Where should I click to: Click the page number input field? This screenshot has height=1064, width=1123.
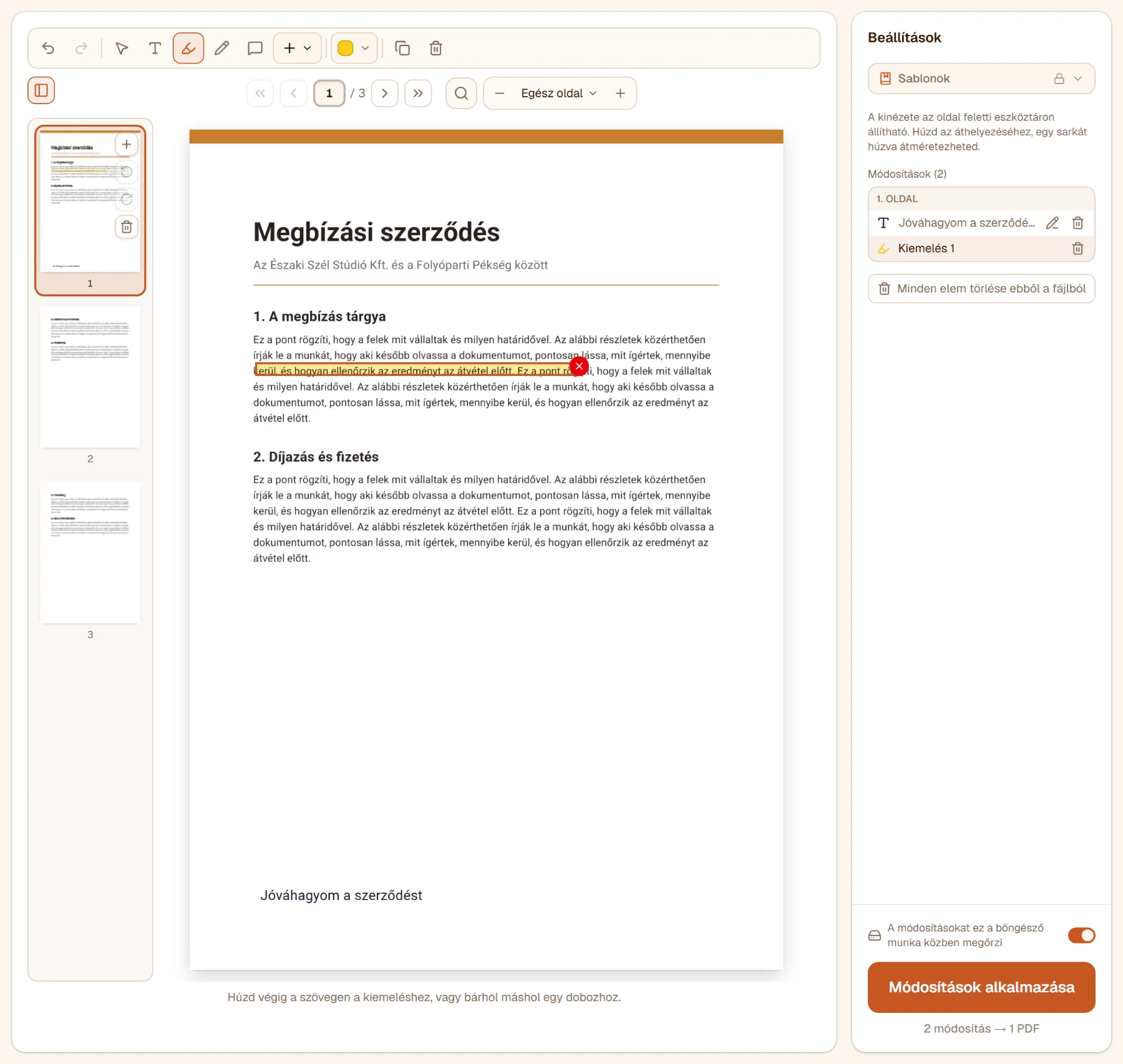click(329, 93)
